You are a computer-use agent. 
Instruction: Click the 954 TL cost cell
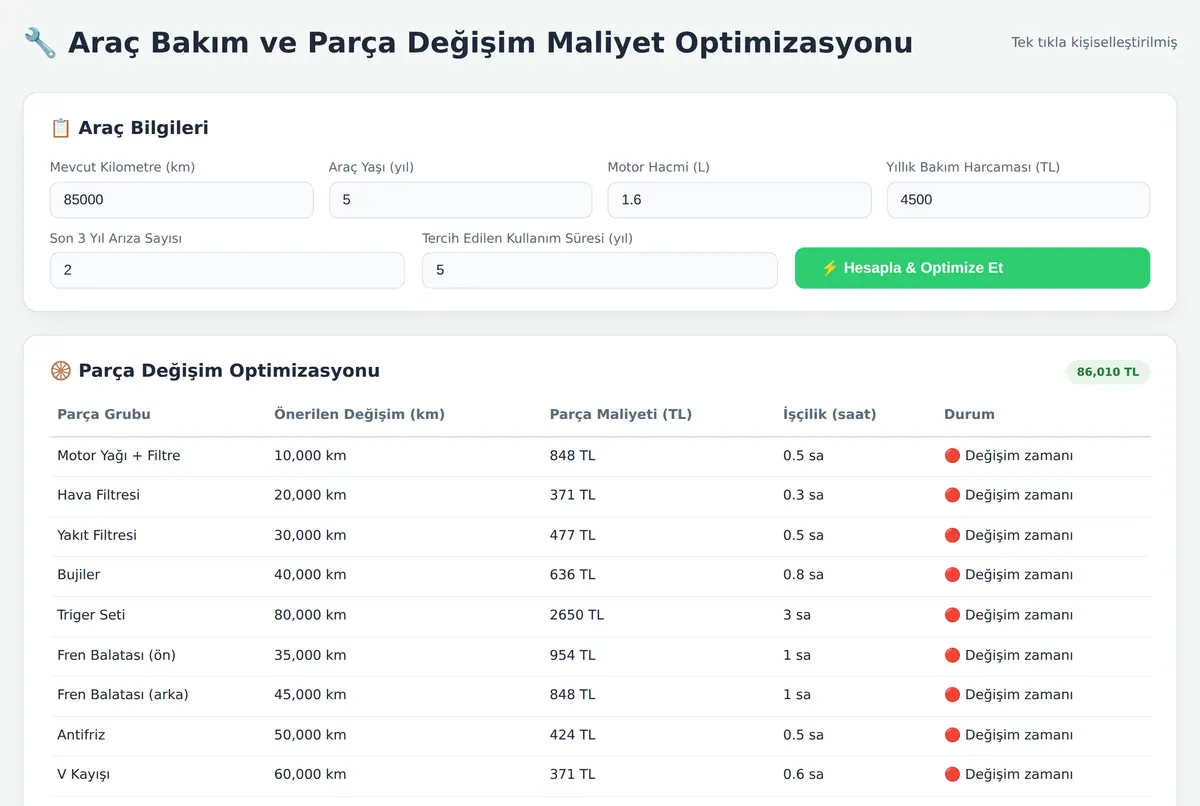coord(573,655)
